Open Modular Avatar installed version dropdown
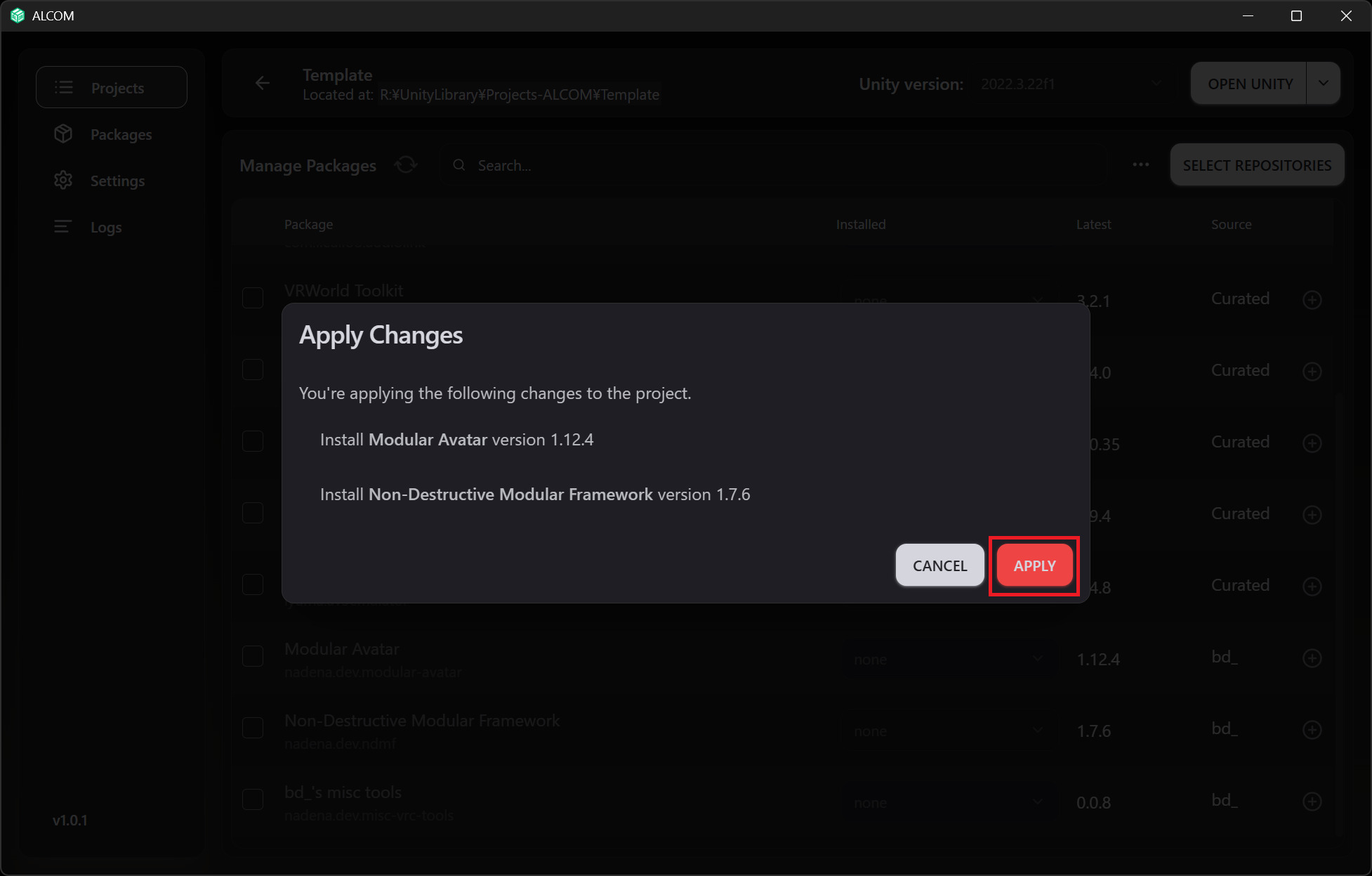This screenshot has width=1372, height=876. coord(948,659)
